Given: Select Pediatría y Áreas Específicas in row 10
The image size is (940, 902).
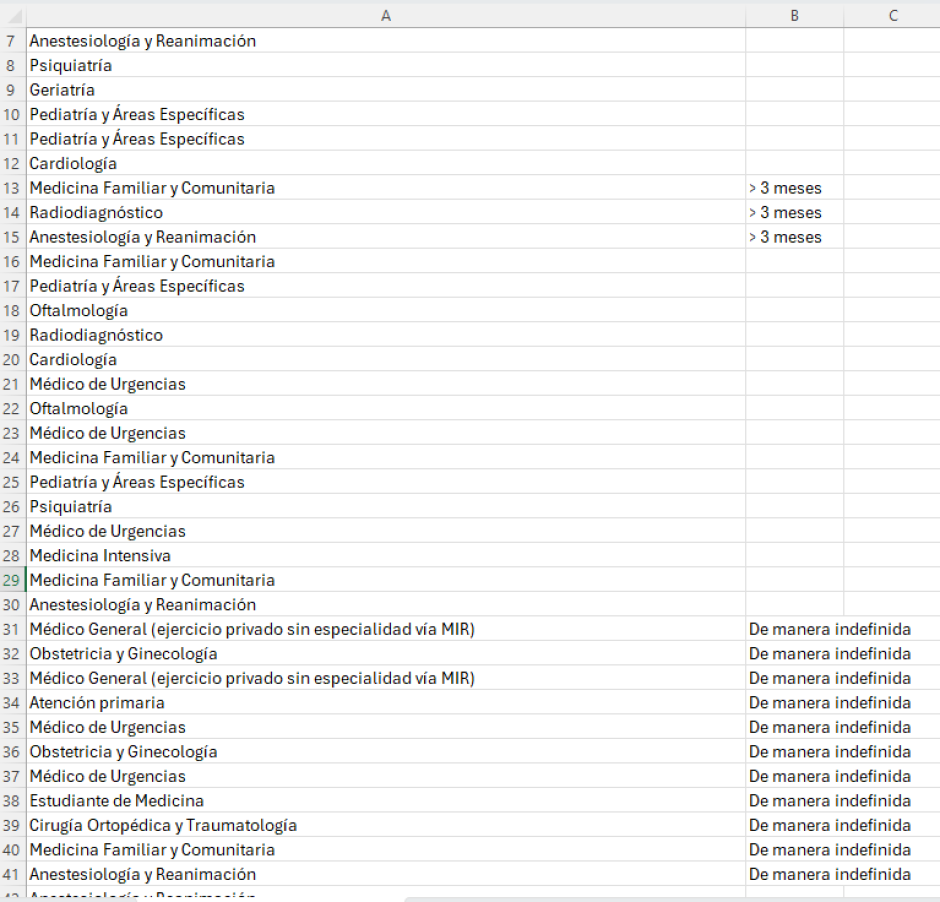Looking at the screenshot, I should point(385,114).
